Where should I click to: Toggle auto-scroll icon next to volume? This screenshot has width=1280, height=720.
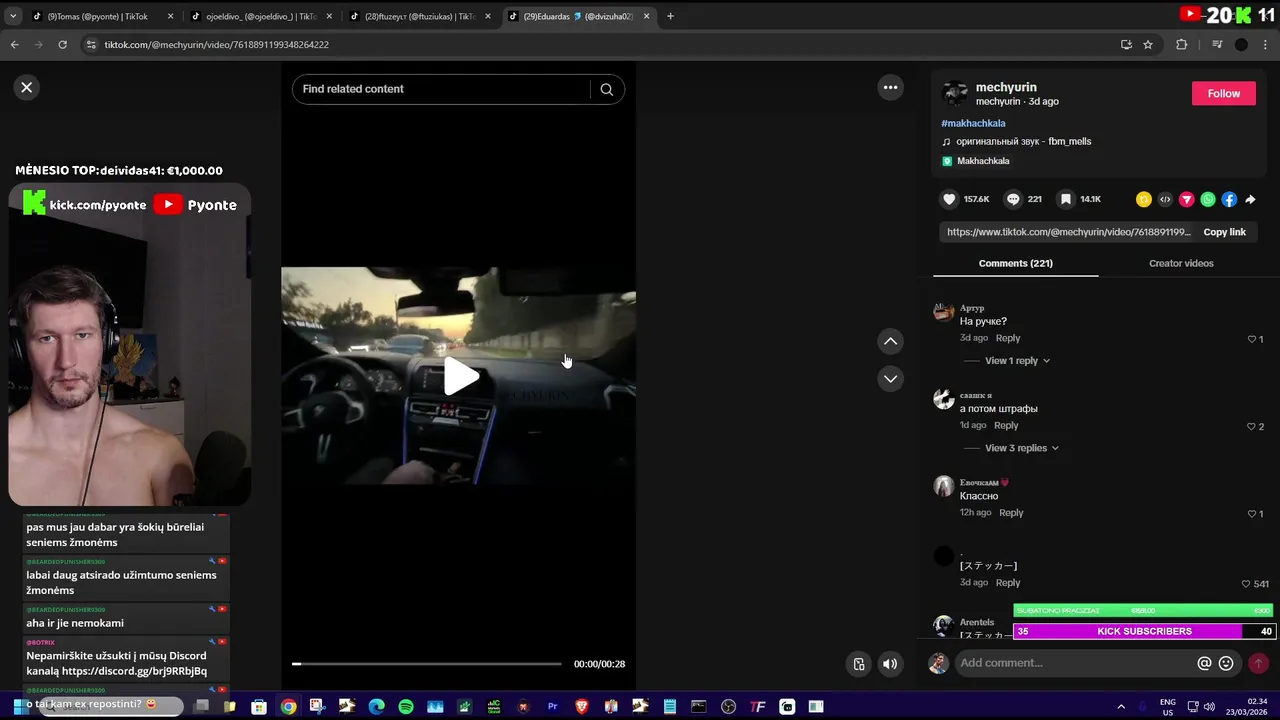click(x=858, y=664)
